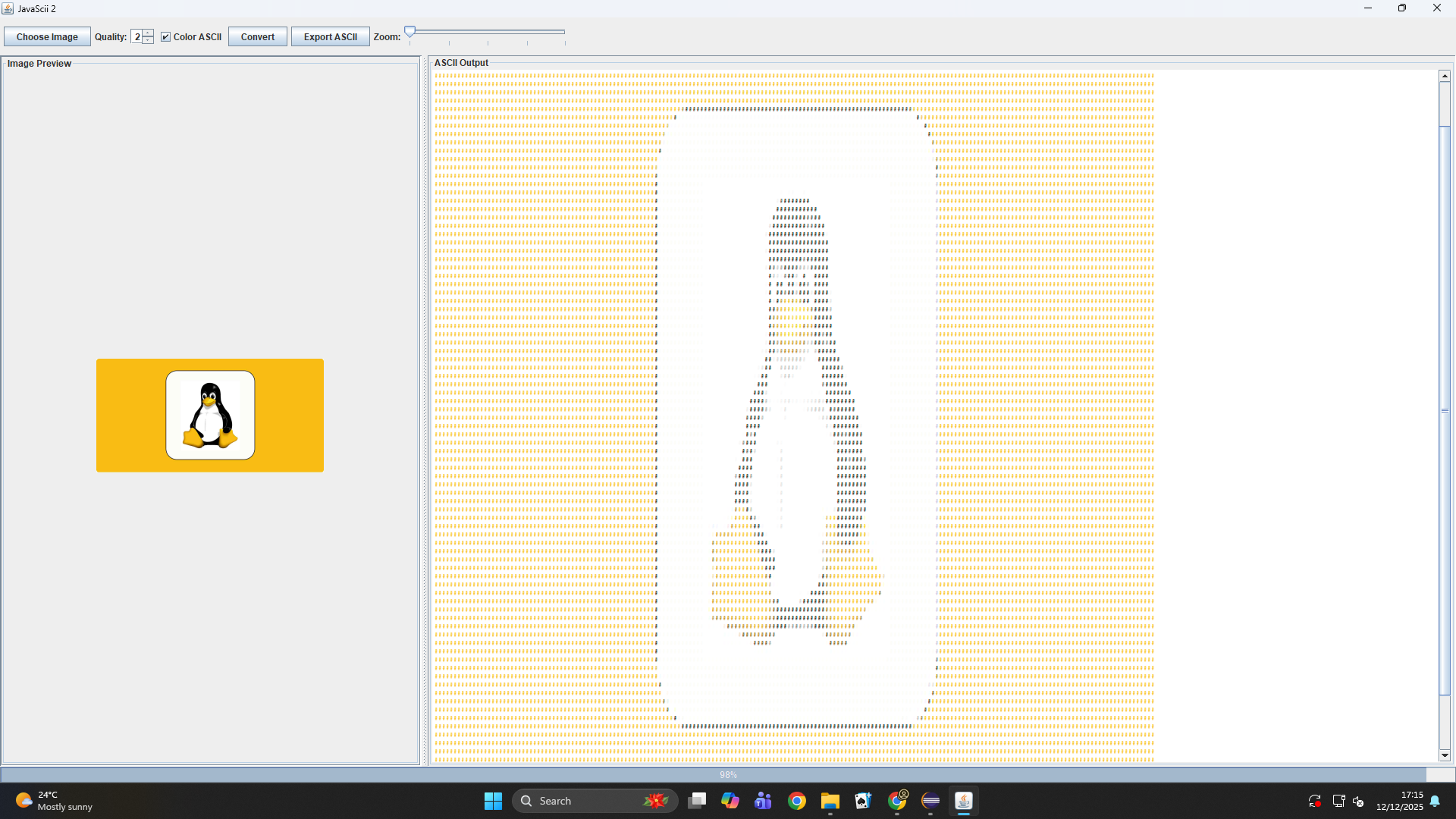Uncheck the Color ASCII checkbox
This screenshot has width=1456, height=819.
tap(166, 36)
